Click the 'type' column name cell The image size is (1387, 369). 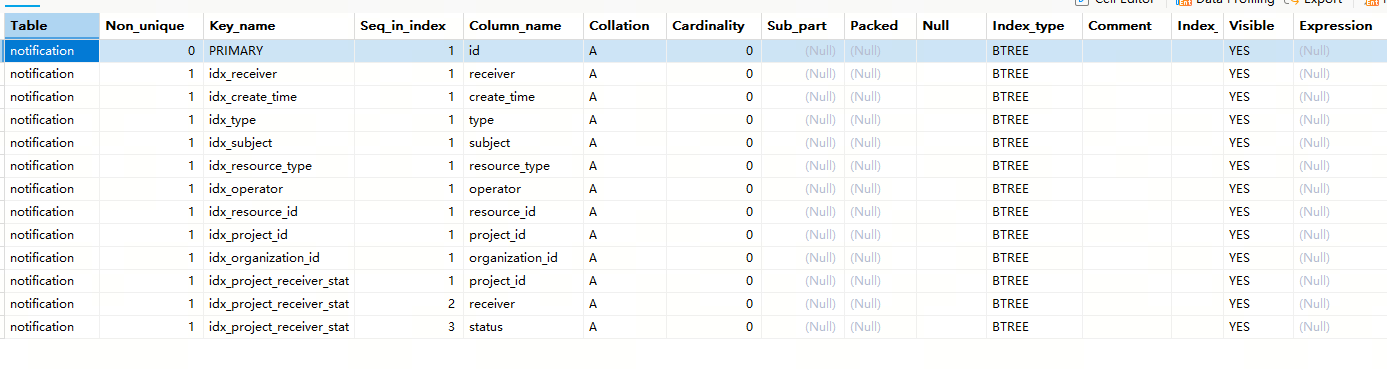[523, 119]
